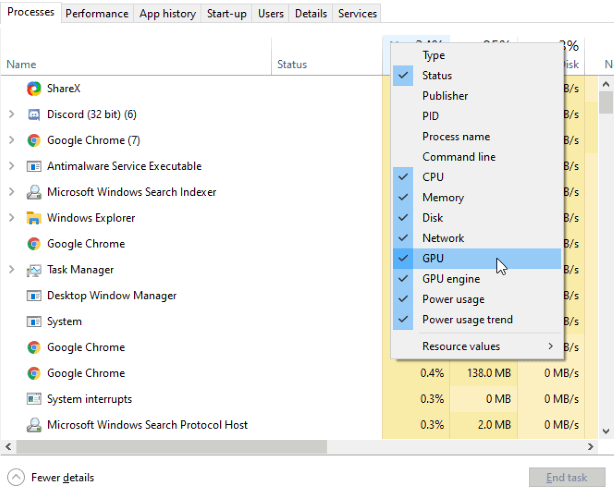The image size is (614, 500).
Task: Select the Processes tab
Action: coord(31,12)
